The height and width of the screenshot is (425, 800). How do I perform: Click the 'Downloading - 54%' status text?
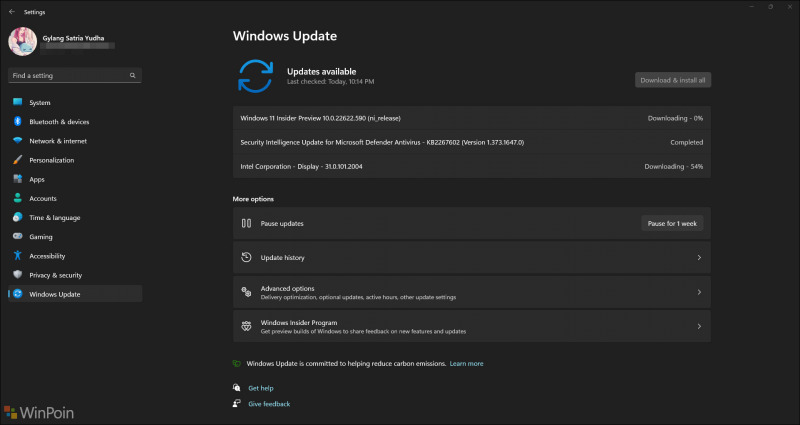[673, 166]
